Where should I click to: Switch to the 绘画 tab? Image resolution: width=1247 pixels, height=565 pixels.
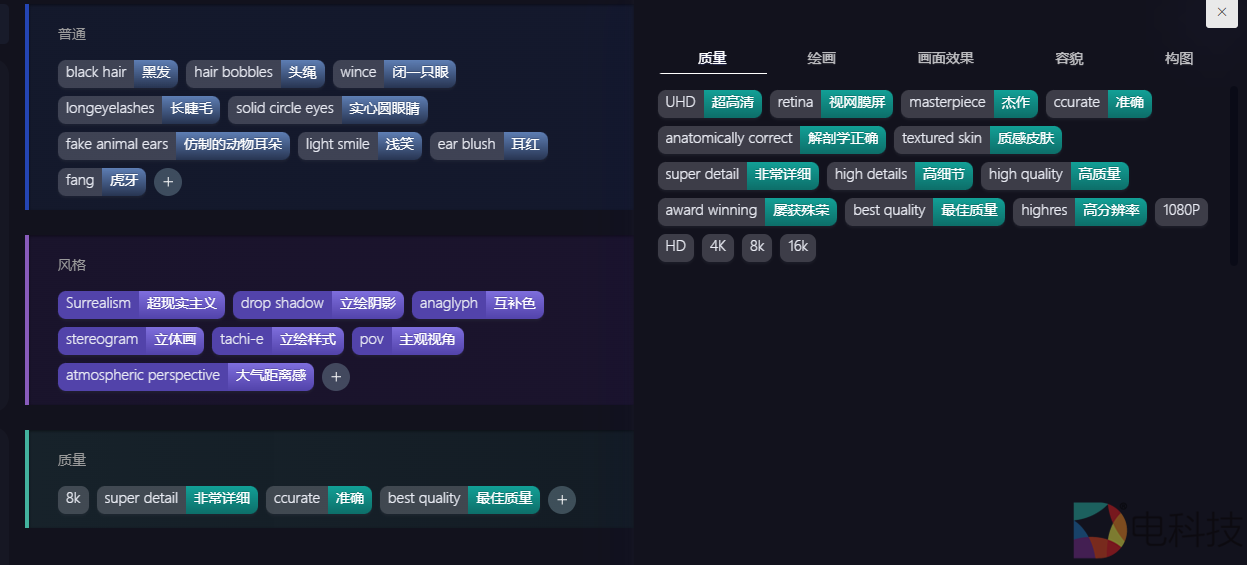point(821,59)
